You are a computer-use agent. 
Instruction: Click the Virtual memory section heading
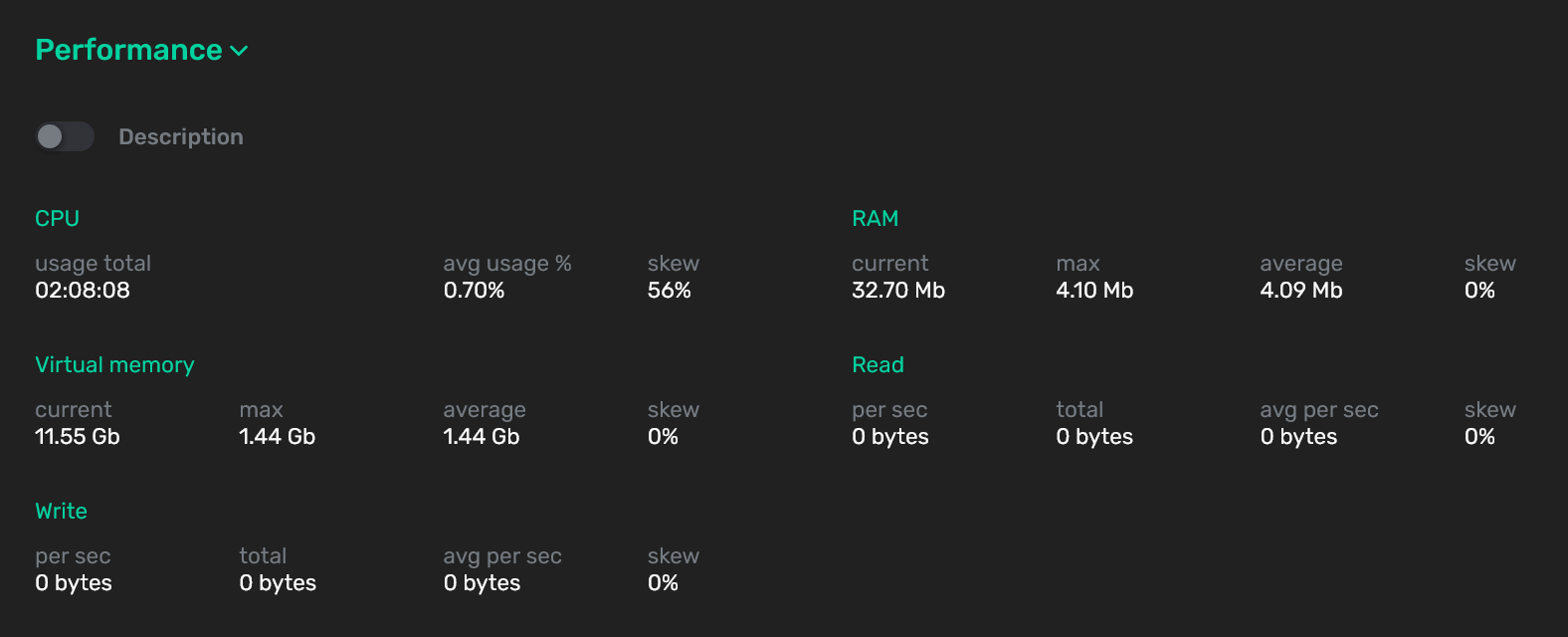(x=114, y=364)
